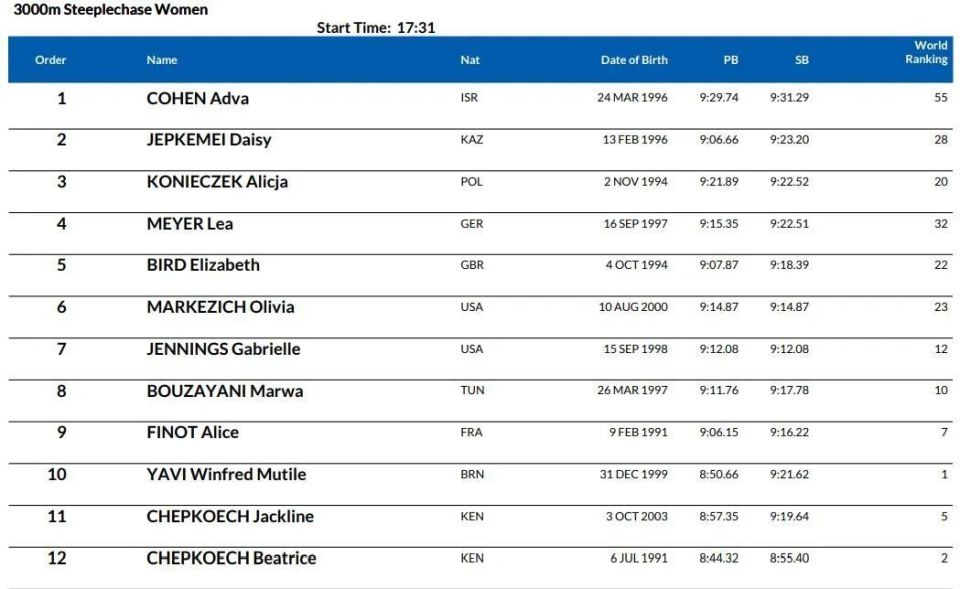Select the Nat column header
The image size is (960, 589).
(x=470, y=60)
